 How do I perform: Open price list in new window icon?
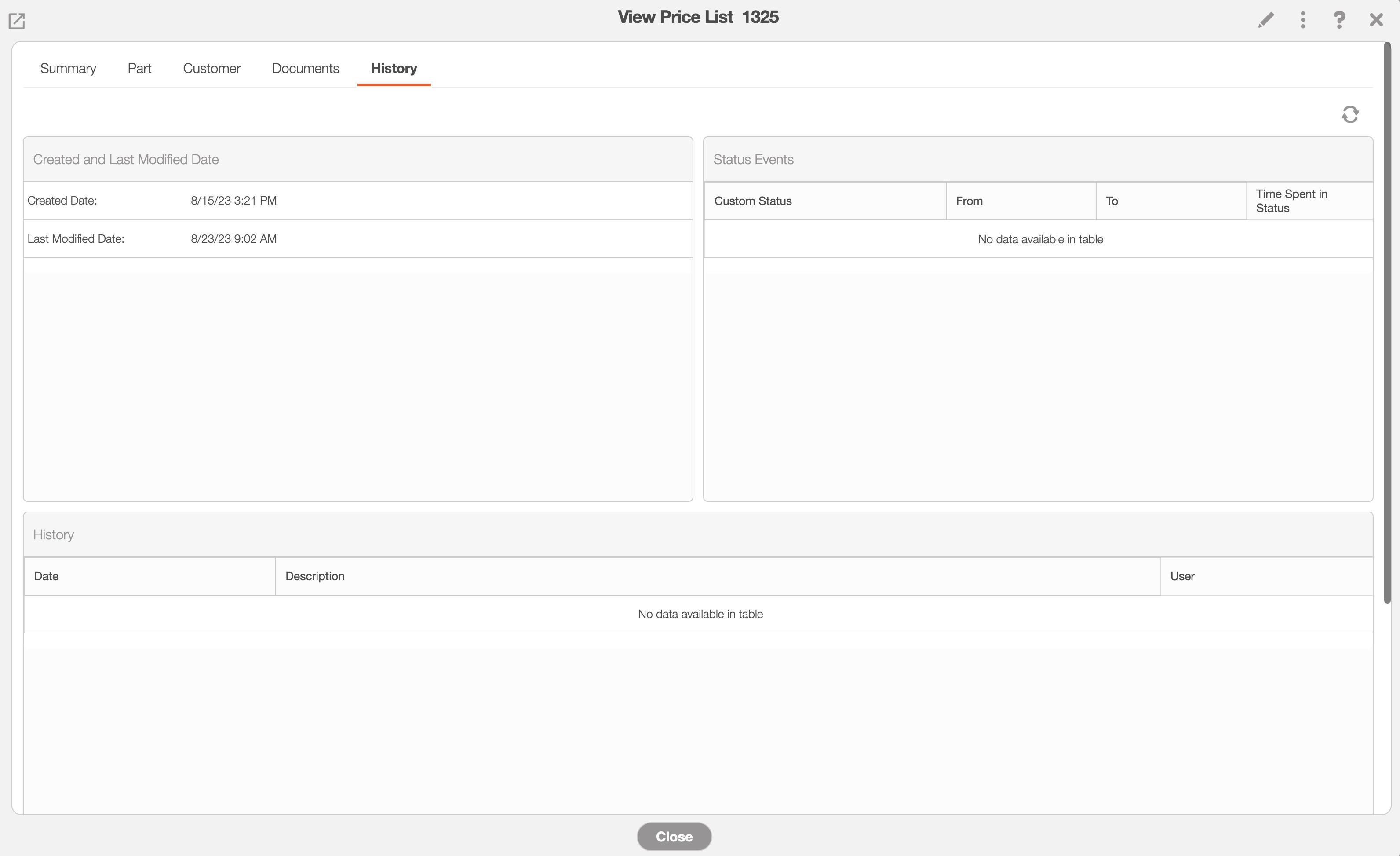pos(16,21)
